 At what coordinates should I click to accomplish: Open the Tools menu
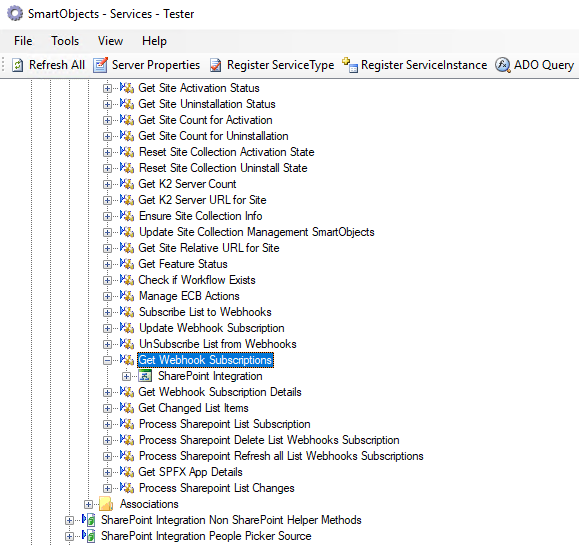pos(65,41)
